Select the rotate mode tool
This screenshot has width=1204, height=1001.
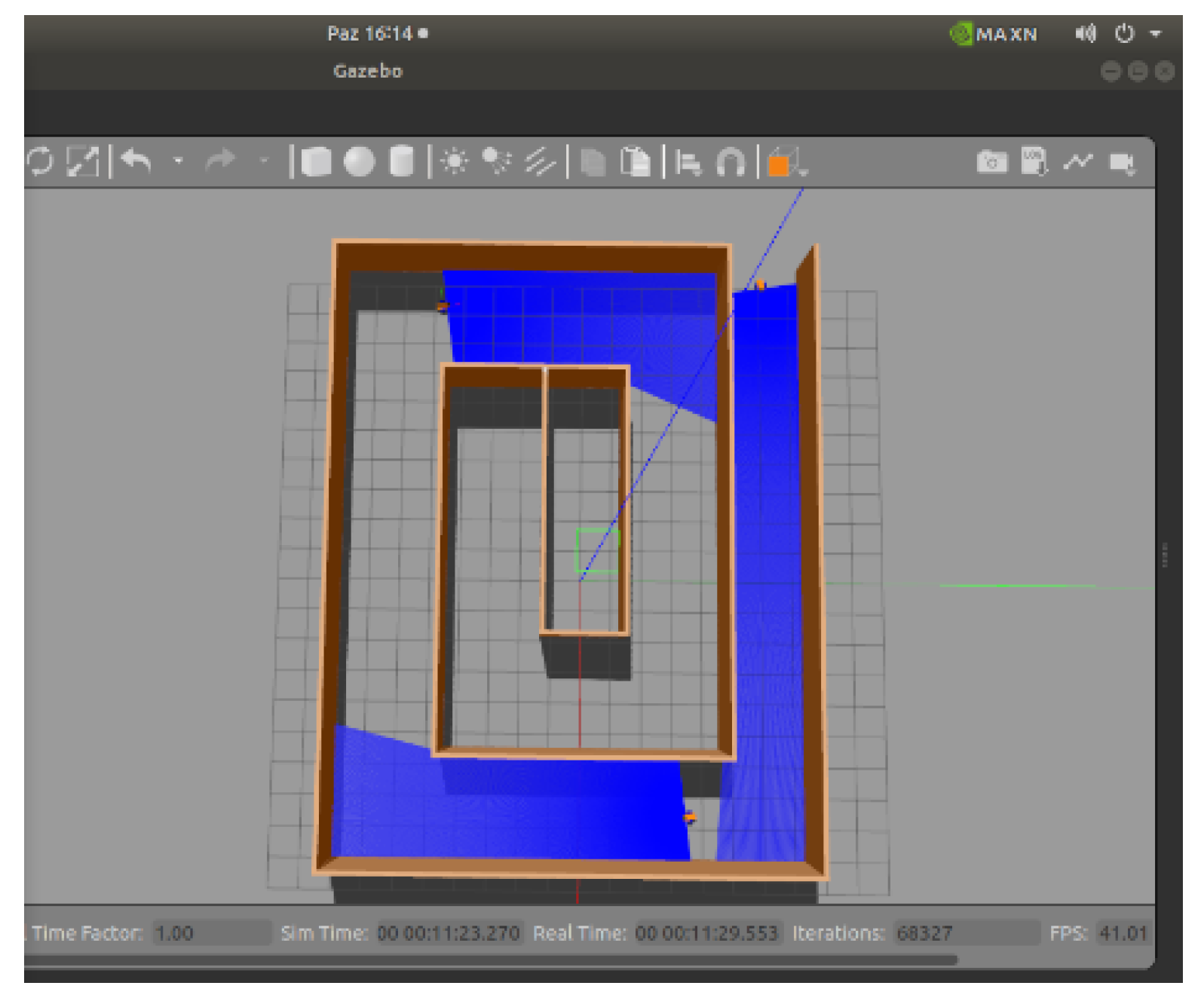[39, 161]
